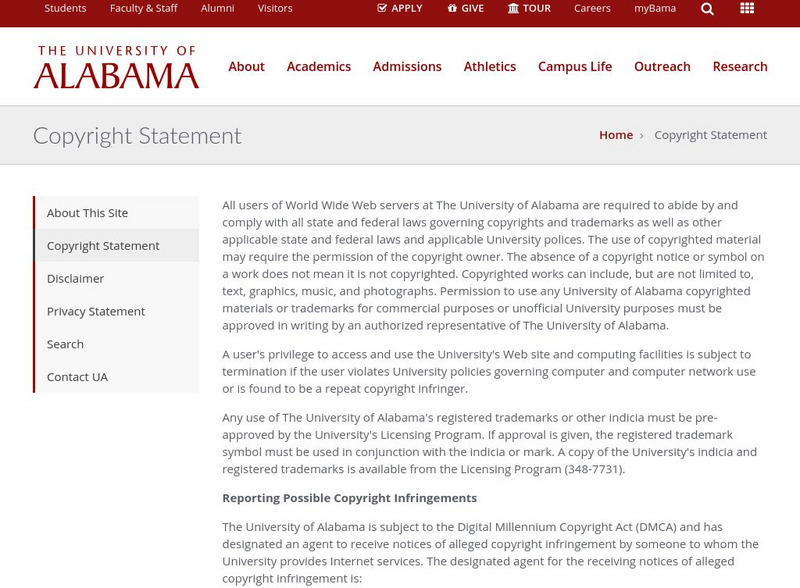This screenshot has height=588, width=800.
Task: Click the Tour building link
Action: pos(529,8)
